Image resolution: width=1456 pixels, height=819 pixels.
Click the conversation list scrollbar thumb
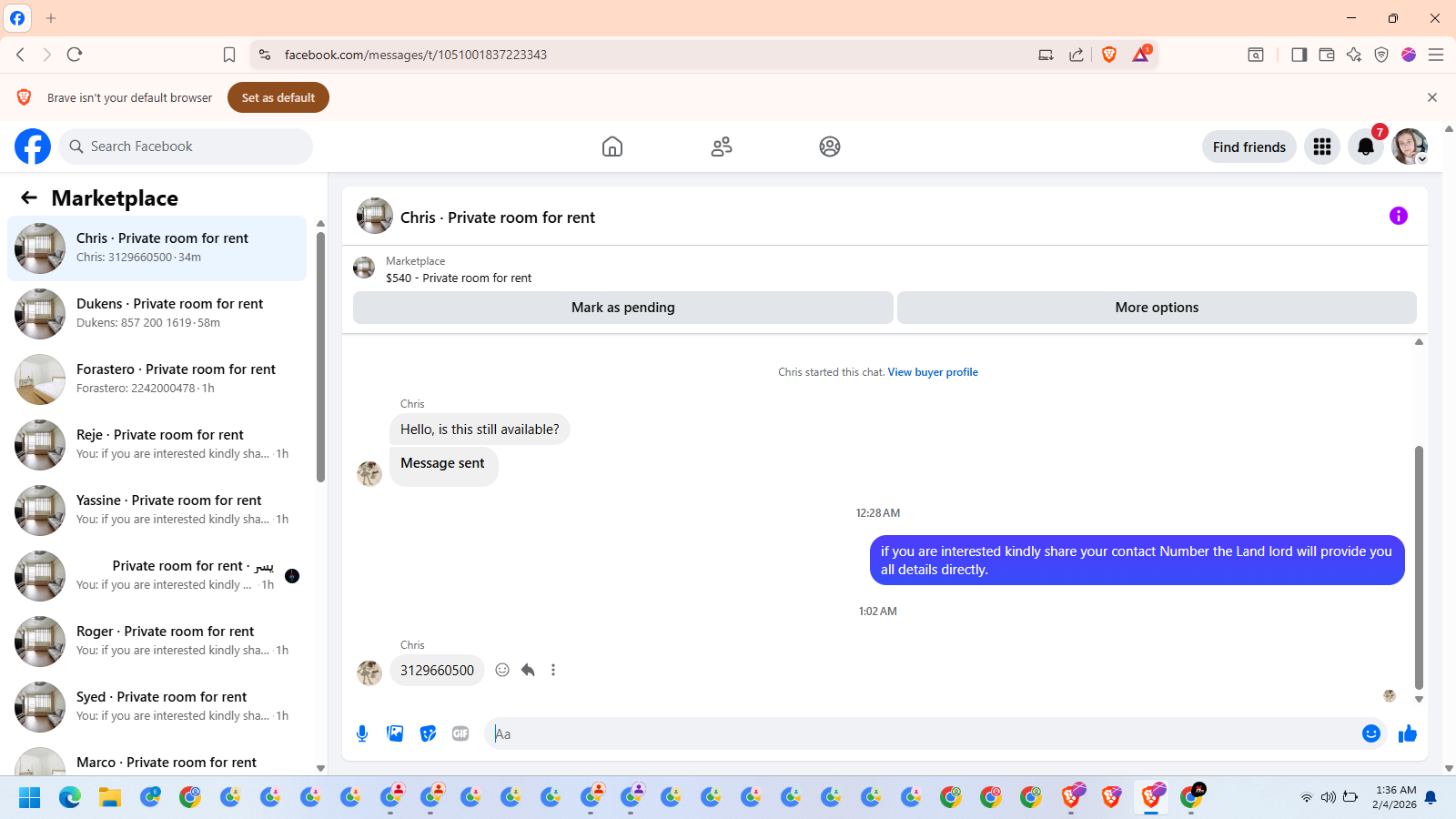click(x=320, y=357)
